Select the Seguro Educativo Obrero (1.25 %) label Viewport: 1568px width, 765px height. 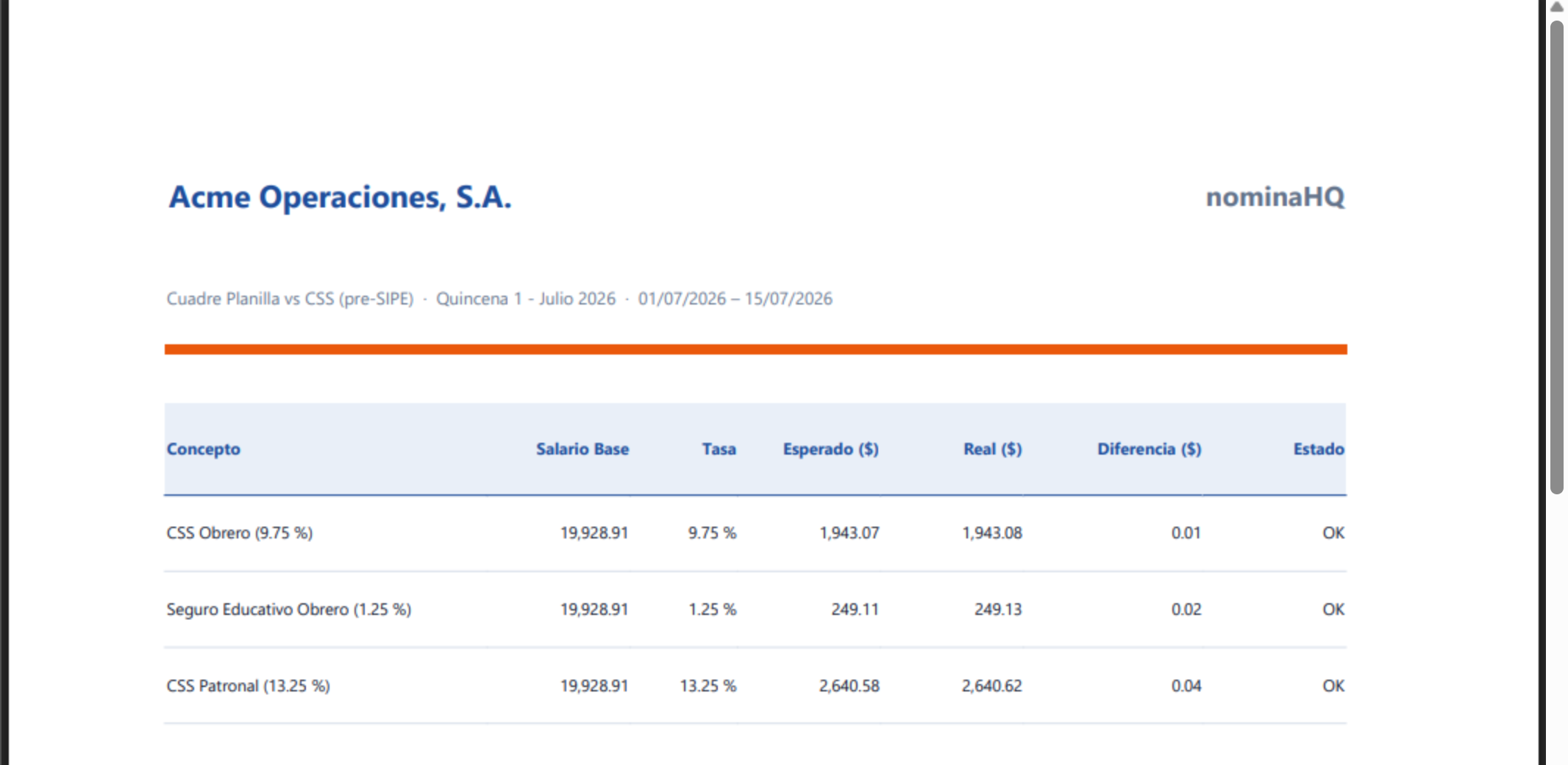(x=289, y=610)
